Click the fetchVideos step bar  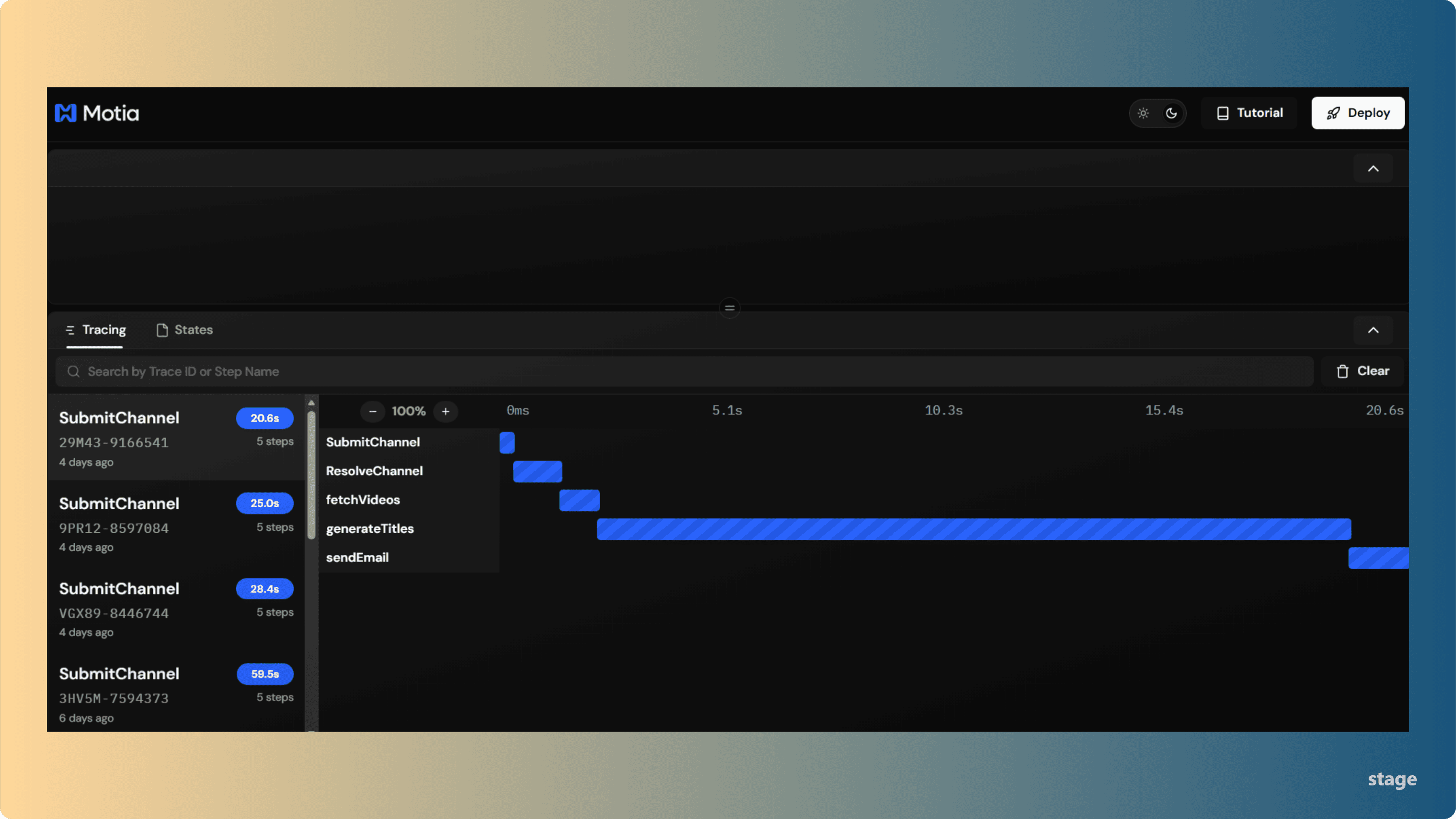pos(579,500)
